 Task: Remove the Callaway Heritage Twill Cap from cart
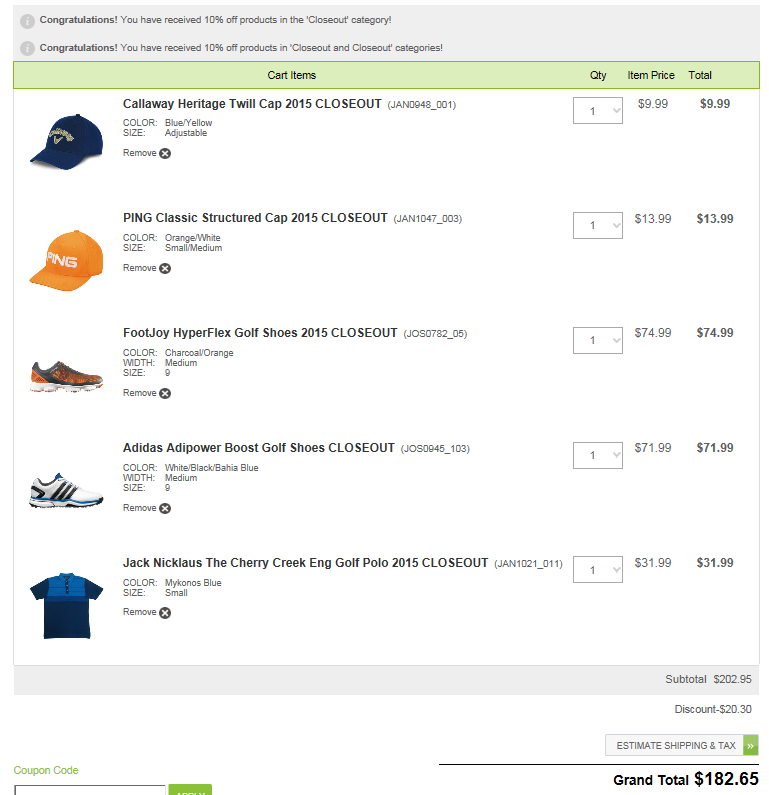pos(165,154)
